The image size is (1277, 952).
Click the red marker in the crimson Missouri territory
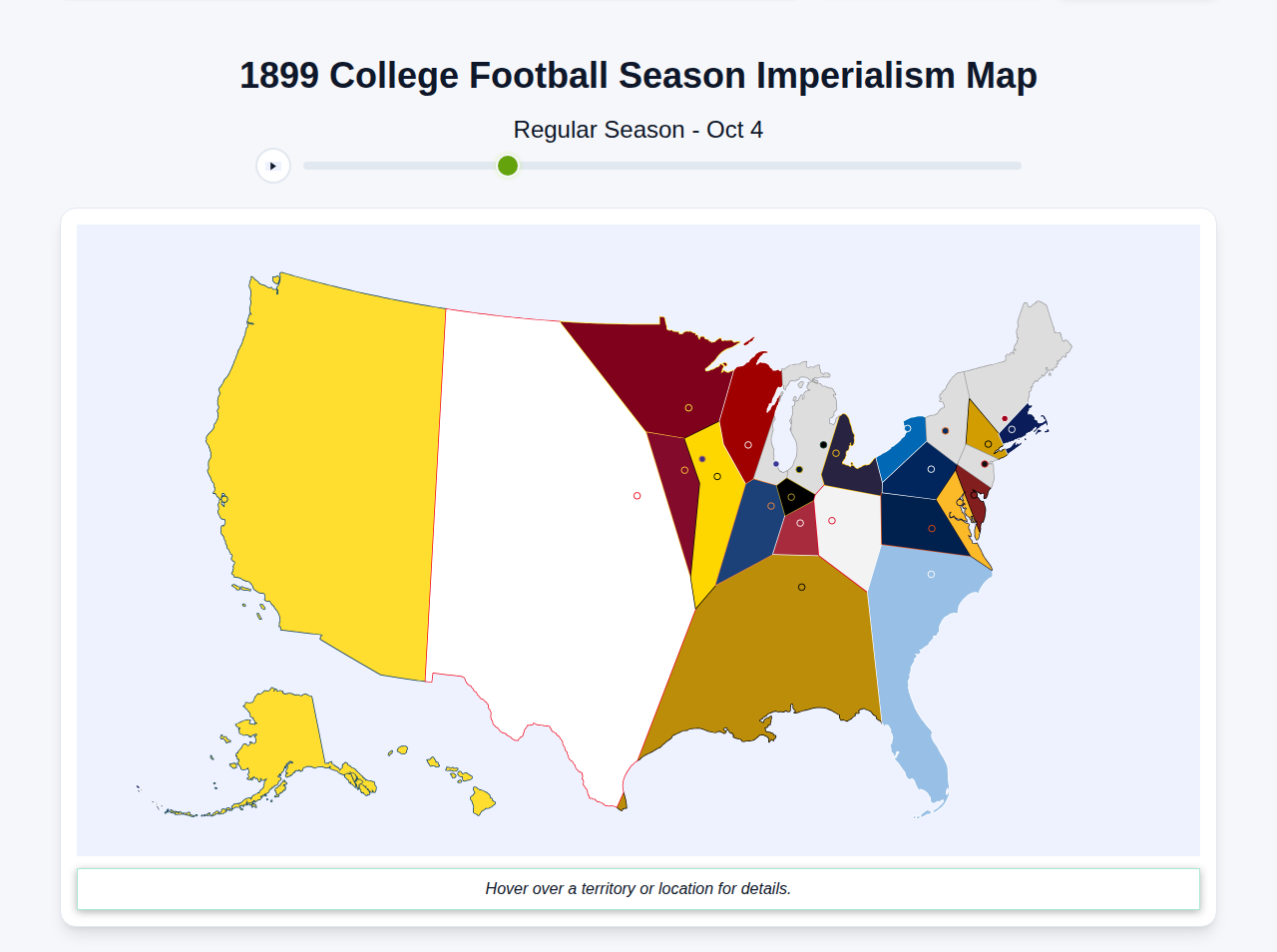(x=800, y=523)
